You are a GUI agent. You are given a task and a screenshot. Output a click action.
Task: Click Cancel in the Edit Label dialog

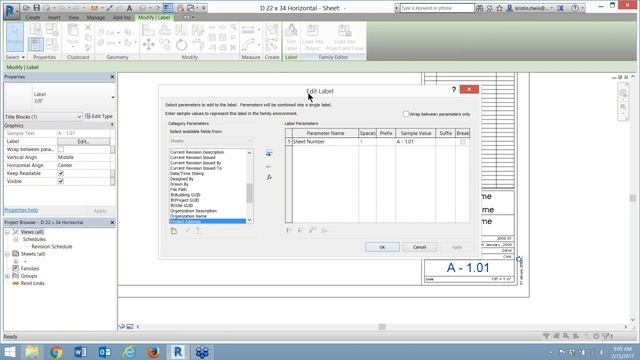419,247
